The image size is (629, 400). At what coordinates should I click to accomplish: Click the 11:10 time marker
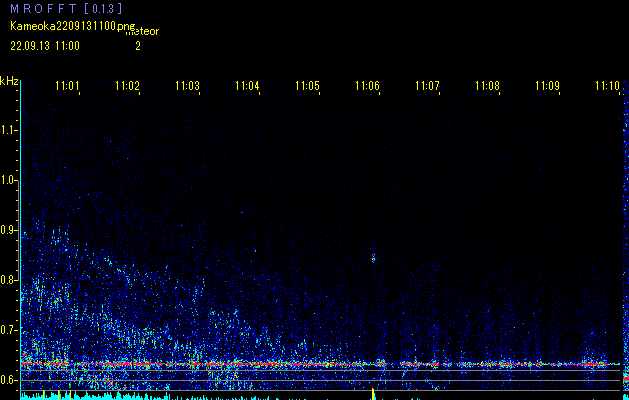(x=607, y=86)
